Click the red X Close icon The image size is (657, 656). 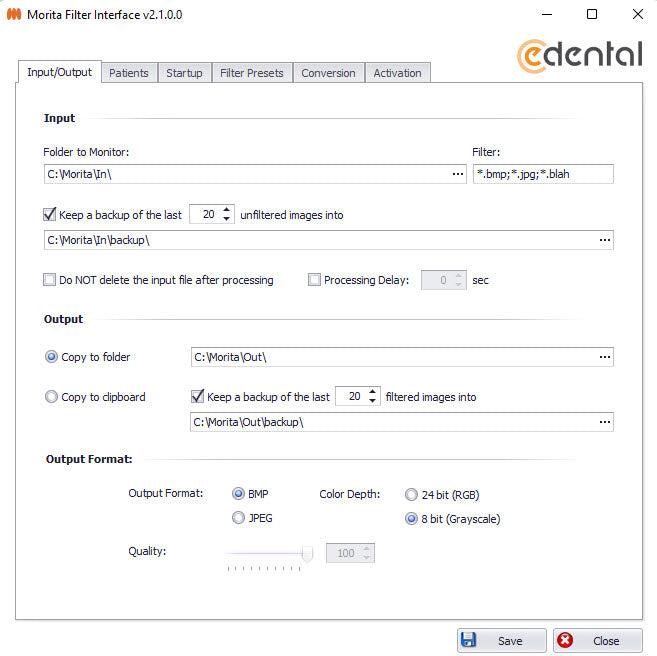pos(565,641)
